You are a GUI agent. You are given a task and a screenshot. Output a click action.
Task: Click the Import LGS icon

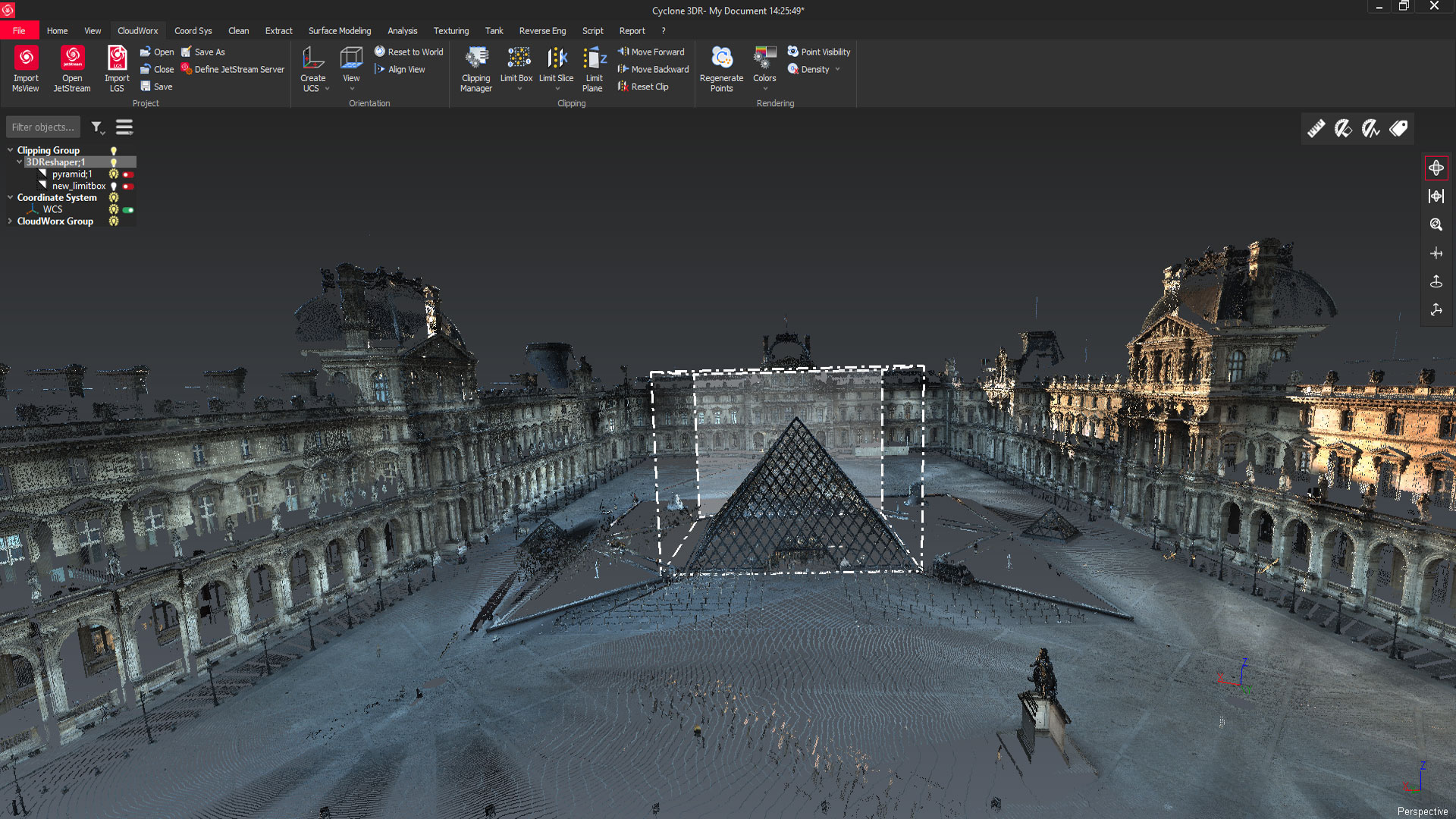(117, 59)
